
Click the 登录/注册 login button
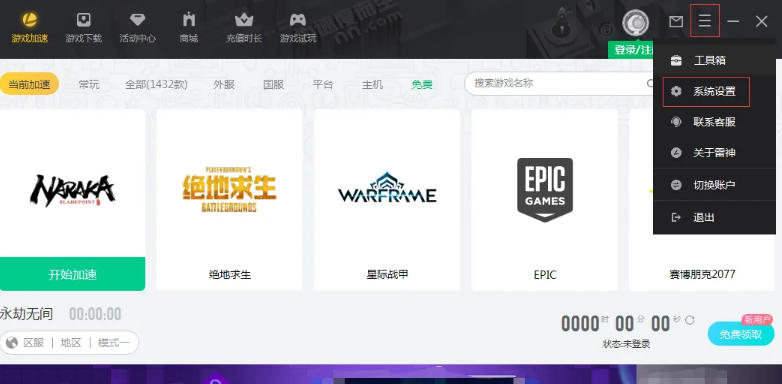[631, 50]
